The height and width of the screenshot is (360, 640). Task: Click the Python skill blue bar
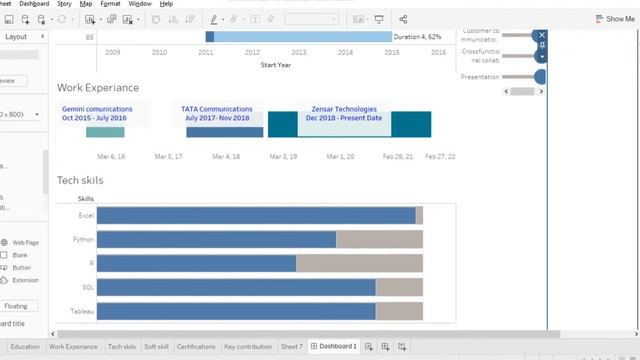coord(216,240)
